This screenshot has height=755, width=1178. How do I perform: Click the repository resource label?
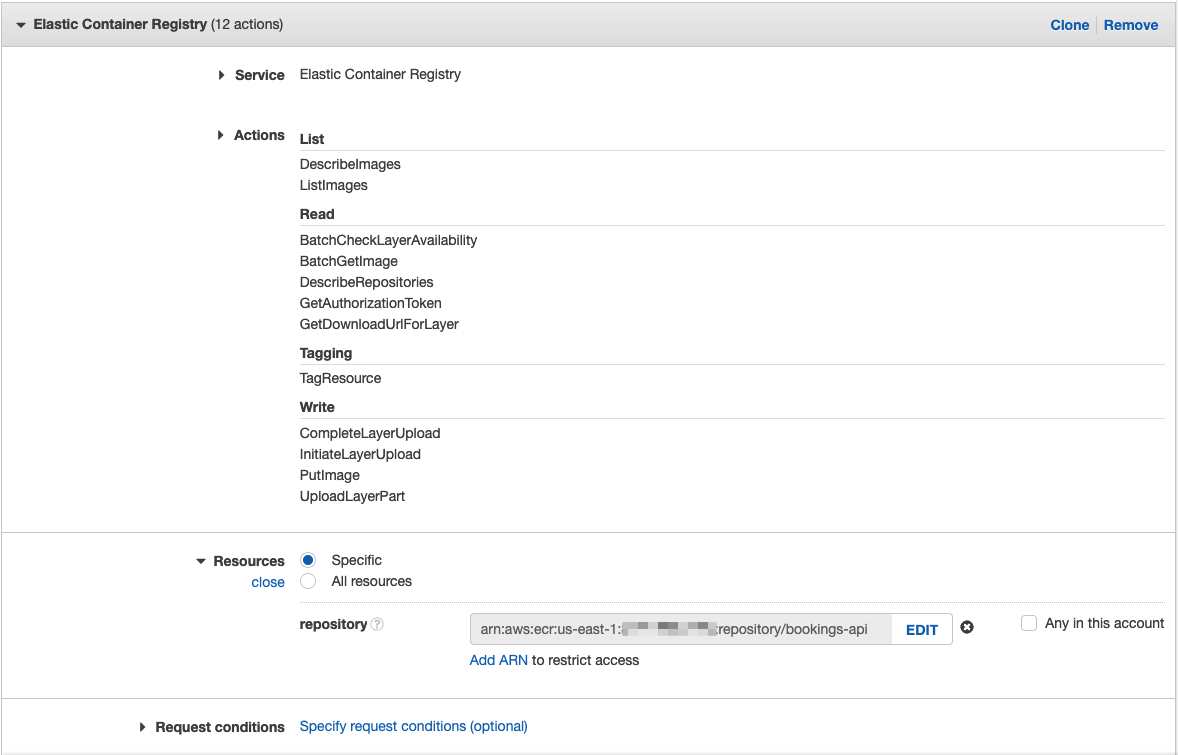pyautogui.click(x=334, y=624)
